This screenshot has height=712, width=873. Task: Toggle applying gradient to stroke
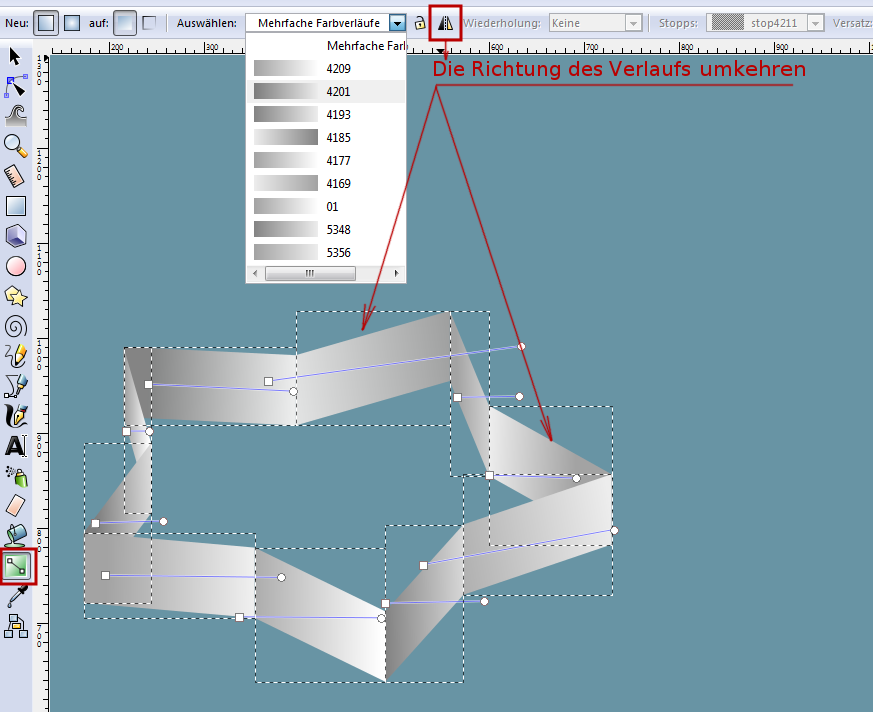(149, 22)
